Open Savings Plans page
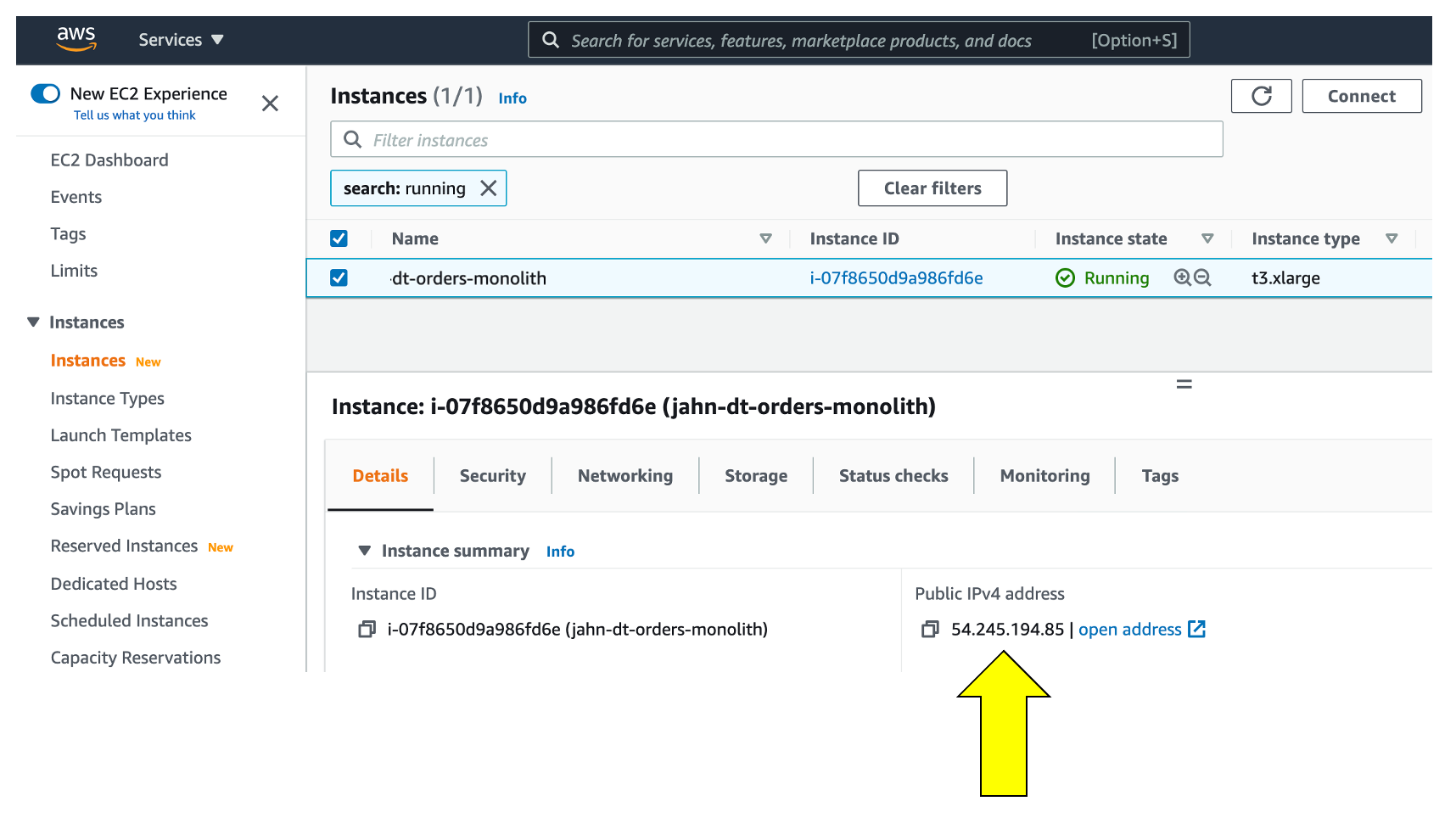Viewport: 1456px width, 818px height. (x=103, y=509)
